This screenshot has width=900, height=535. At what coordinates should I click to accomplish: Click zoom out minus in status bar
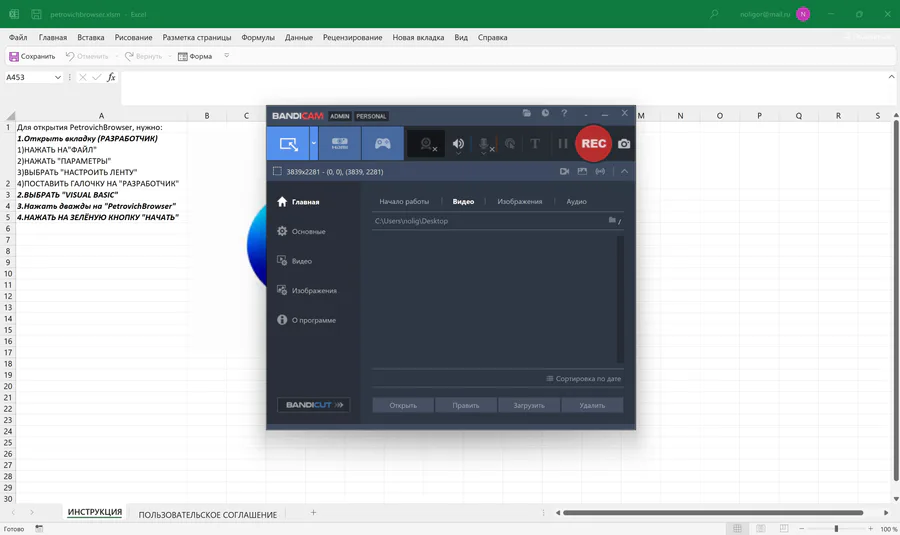802,529
